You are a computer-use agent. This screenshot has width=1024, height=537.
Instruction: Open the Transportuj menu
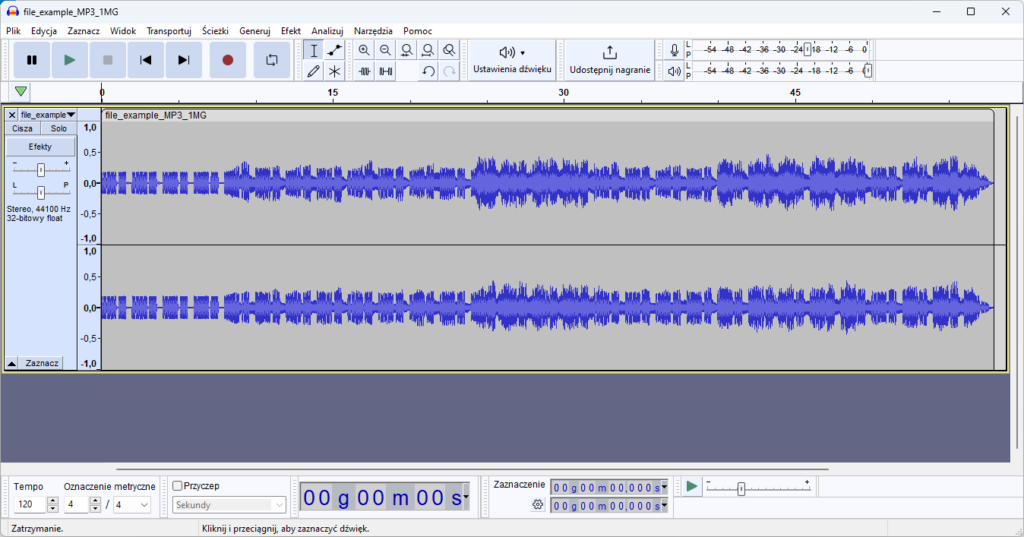(168, 31)
